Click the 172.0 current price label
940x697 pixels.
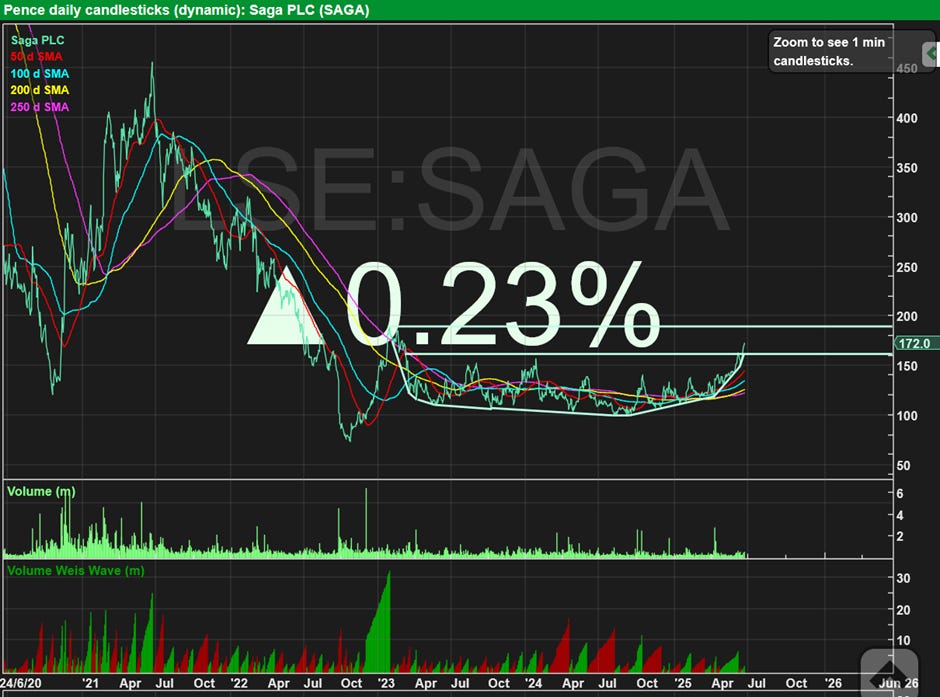pos(915,343)
